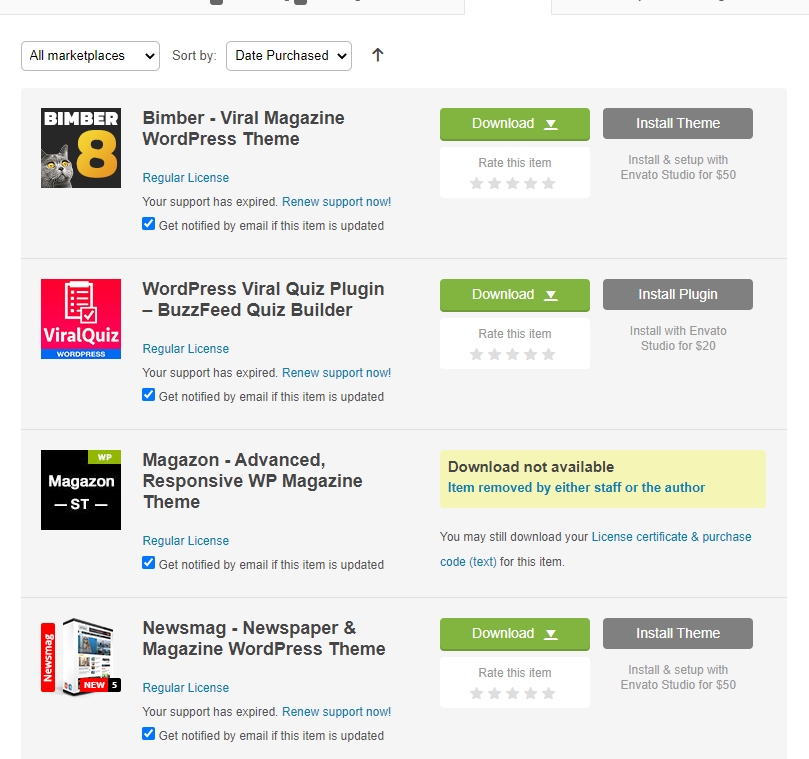Rate Bimber four stars
The image size is (809, 759).
pyautogui.click(x=530, y=183)
